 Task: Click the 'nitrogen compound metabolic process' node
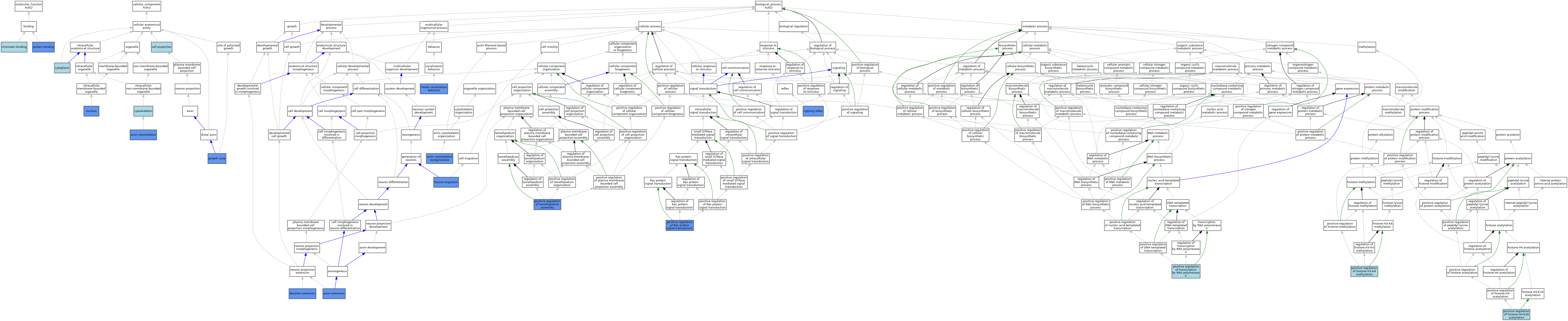pos(1280,47)
